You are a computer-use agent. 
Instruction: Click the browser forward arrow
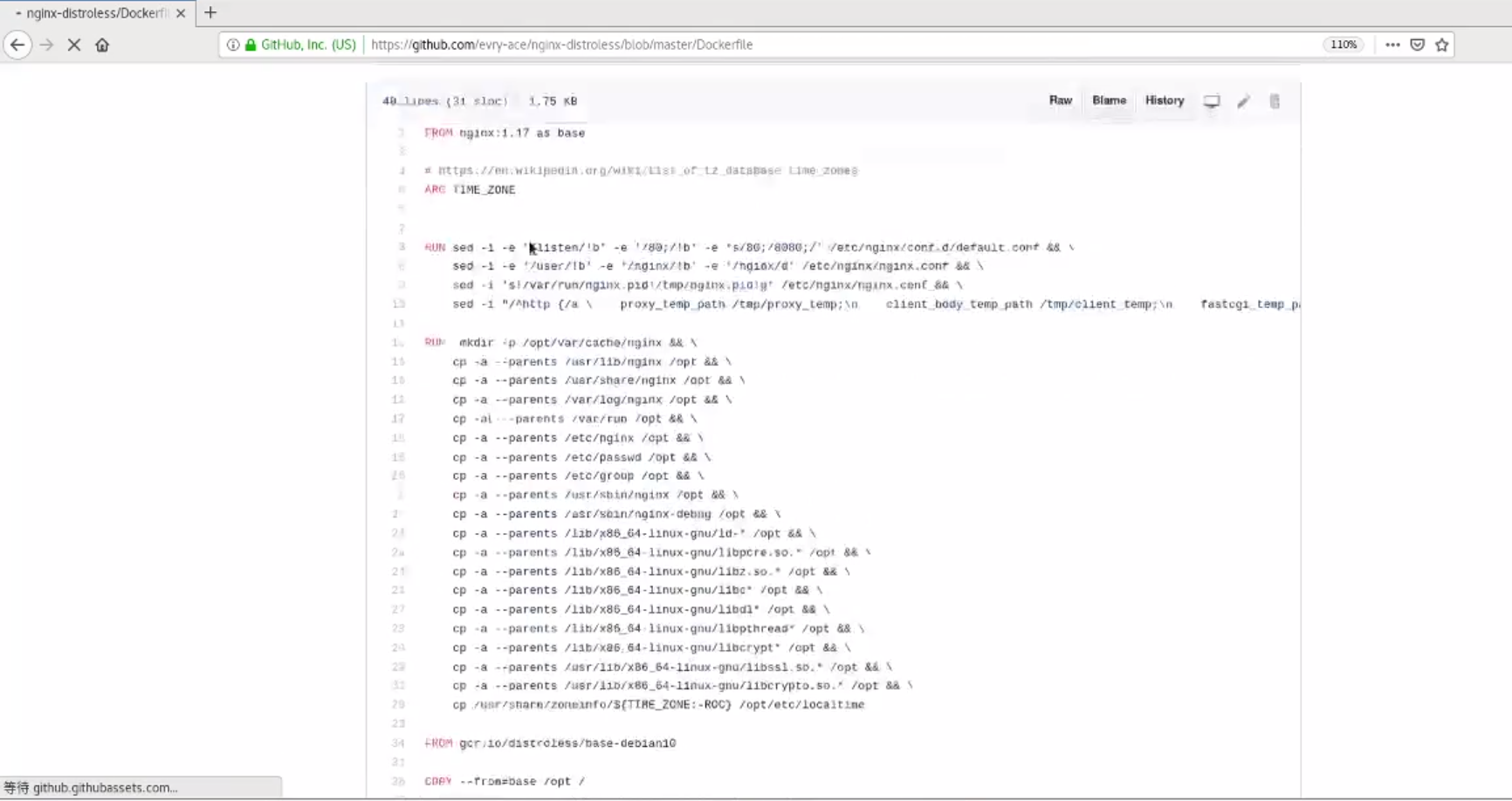[46, 44]
